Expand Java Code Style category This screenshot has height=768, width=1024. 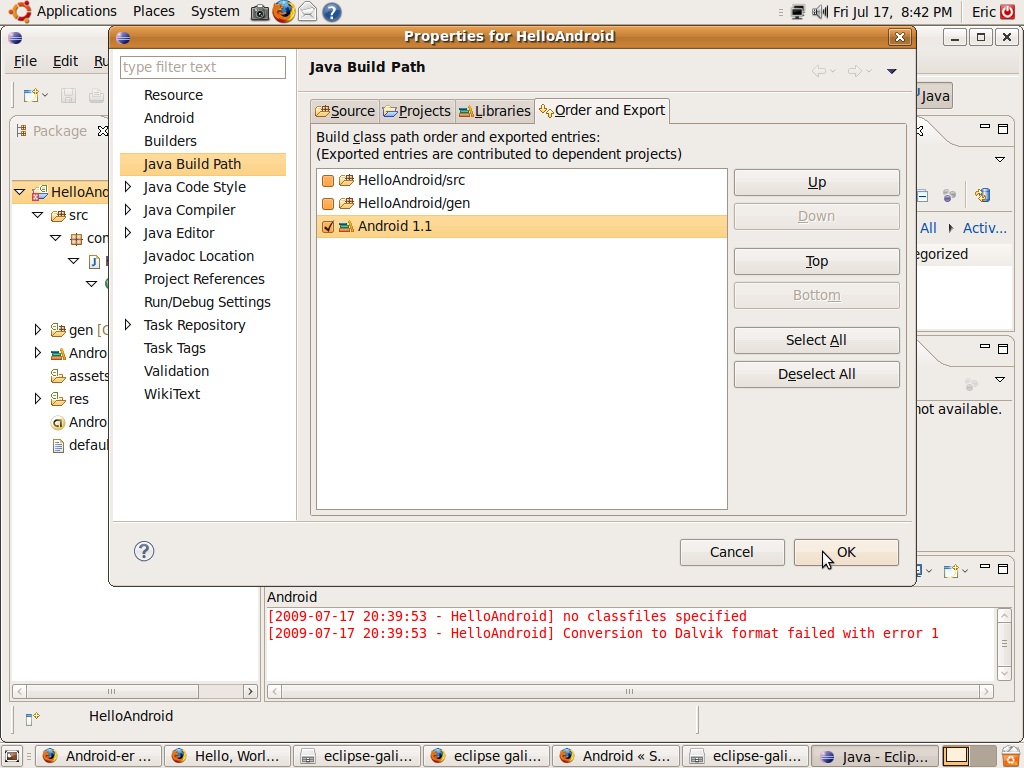pyautogui.click(x=128, y=187)
